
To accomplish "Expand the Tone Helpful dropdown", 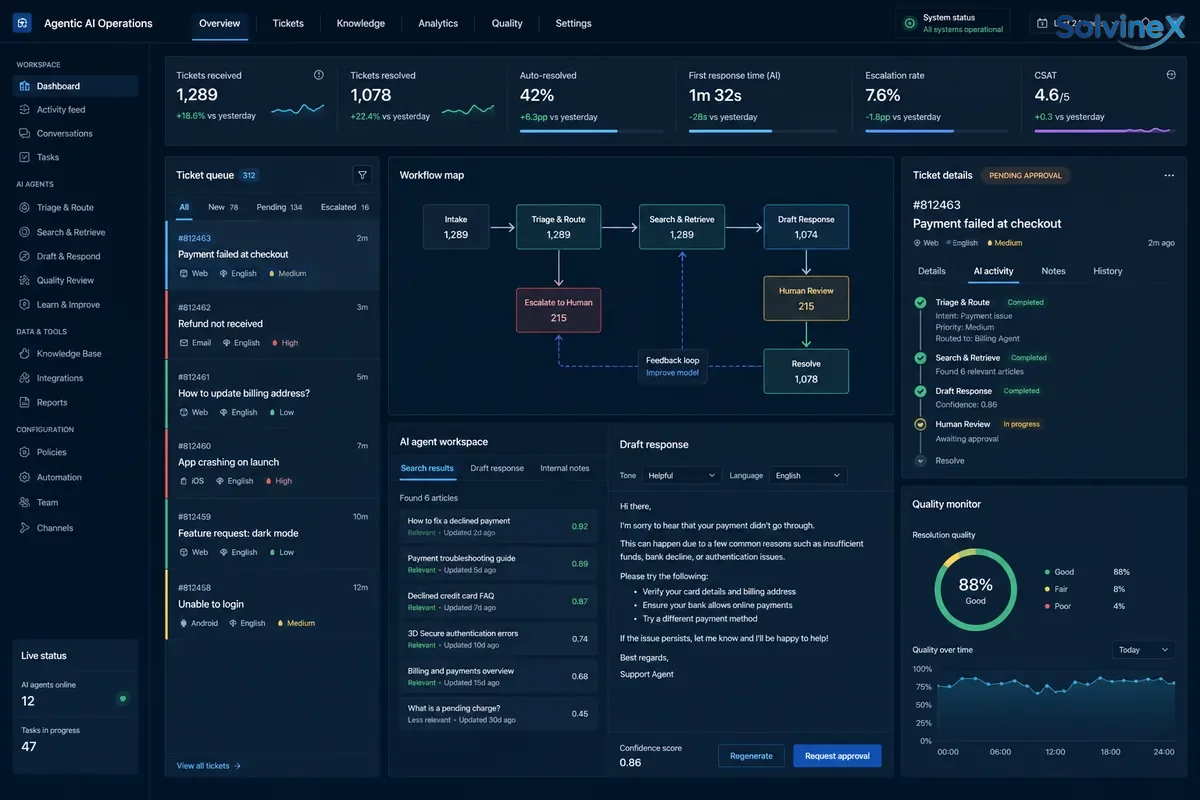I will (682, 476).
